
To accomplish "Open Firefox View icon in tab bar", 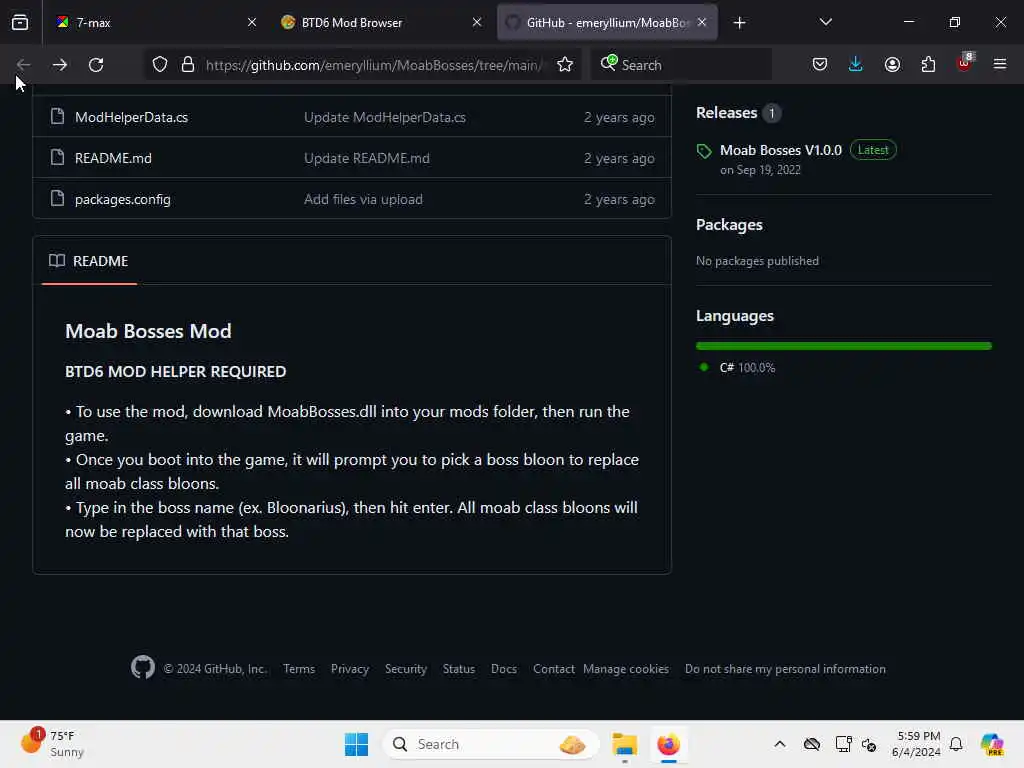I will (x=20, y=22).
